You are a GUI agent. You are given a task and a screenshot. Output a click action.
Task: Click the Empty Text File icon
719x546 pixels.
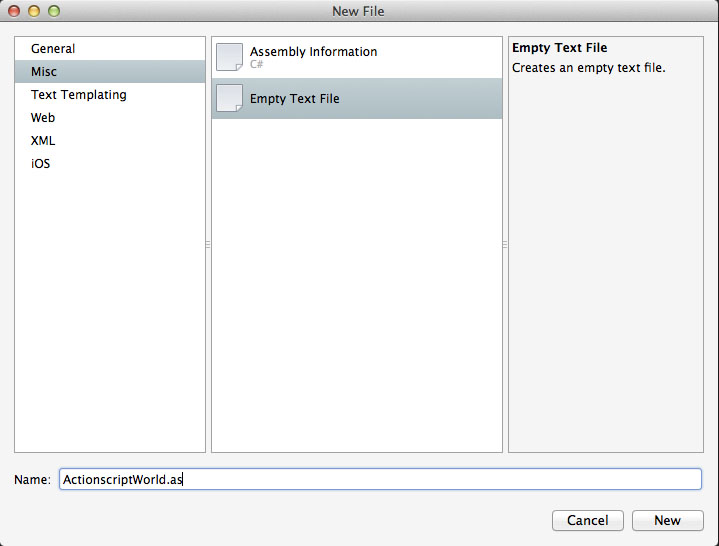point(229,98)
